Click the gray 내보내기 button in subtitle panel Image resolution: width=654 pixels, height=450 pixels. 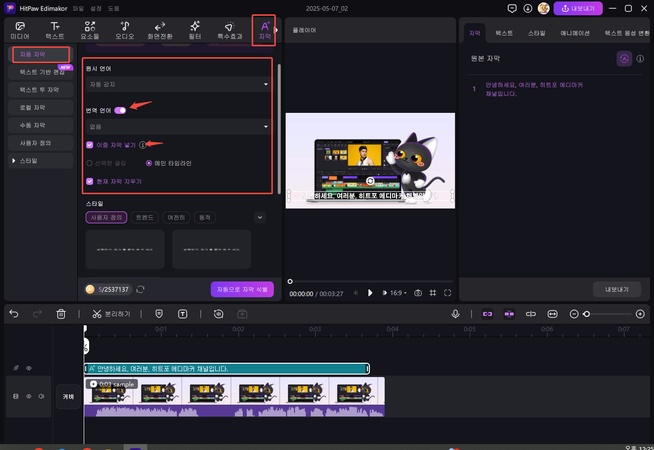pos(617,289)
